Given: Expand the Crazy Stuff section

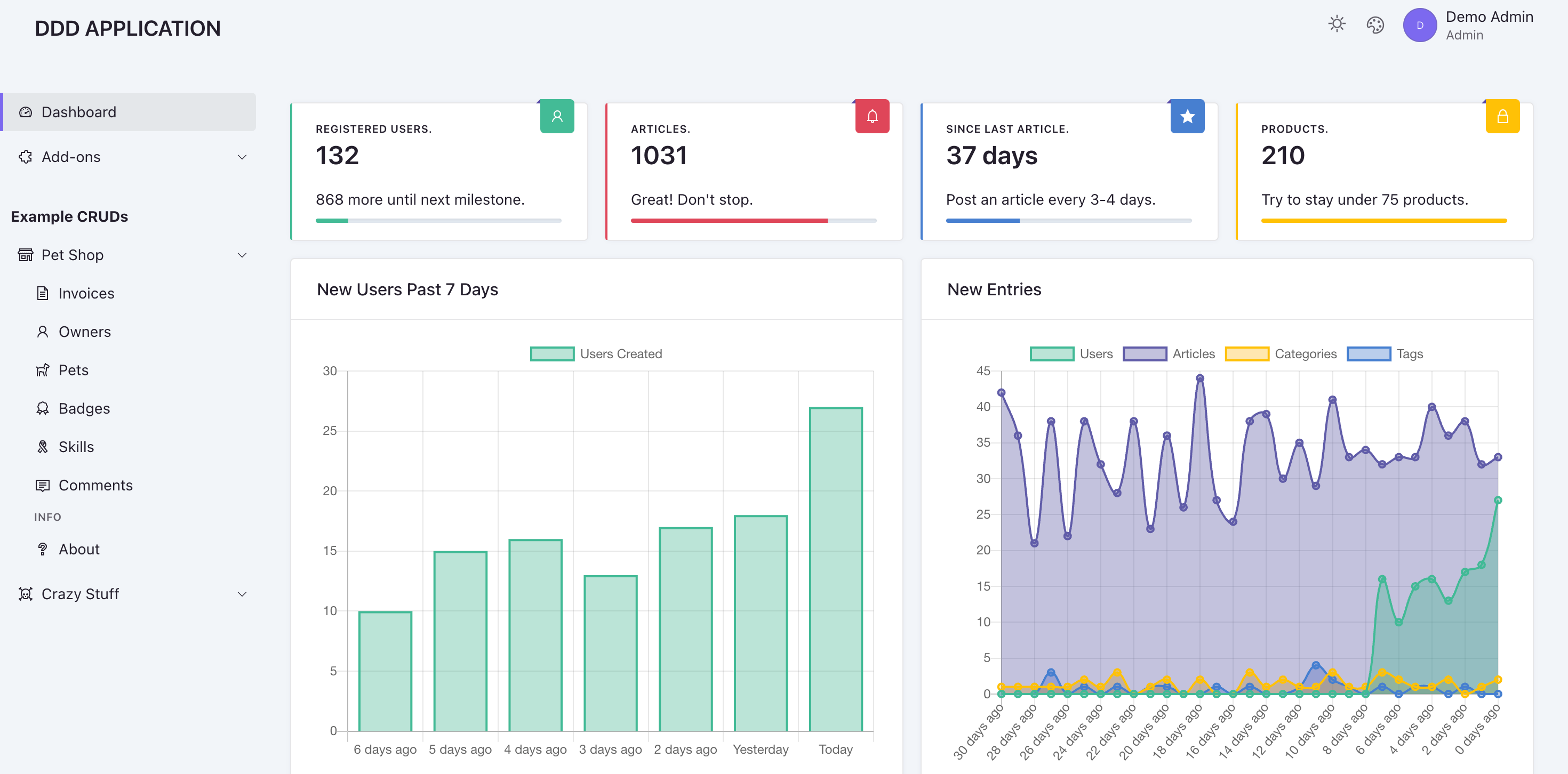Looking at the screenshot, I should tap(242, 594).
